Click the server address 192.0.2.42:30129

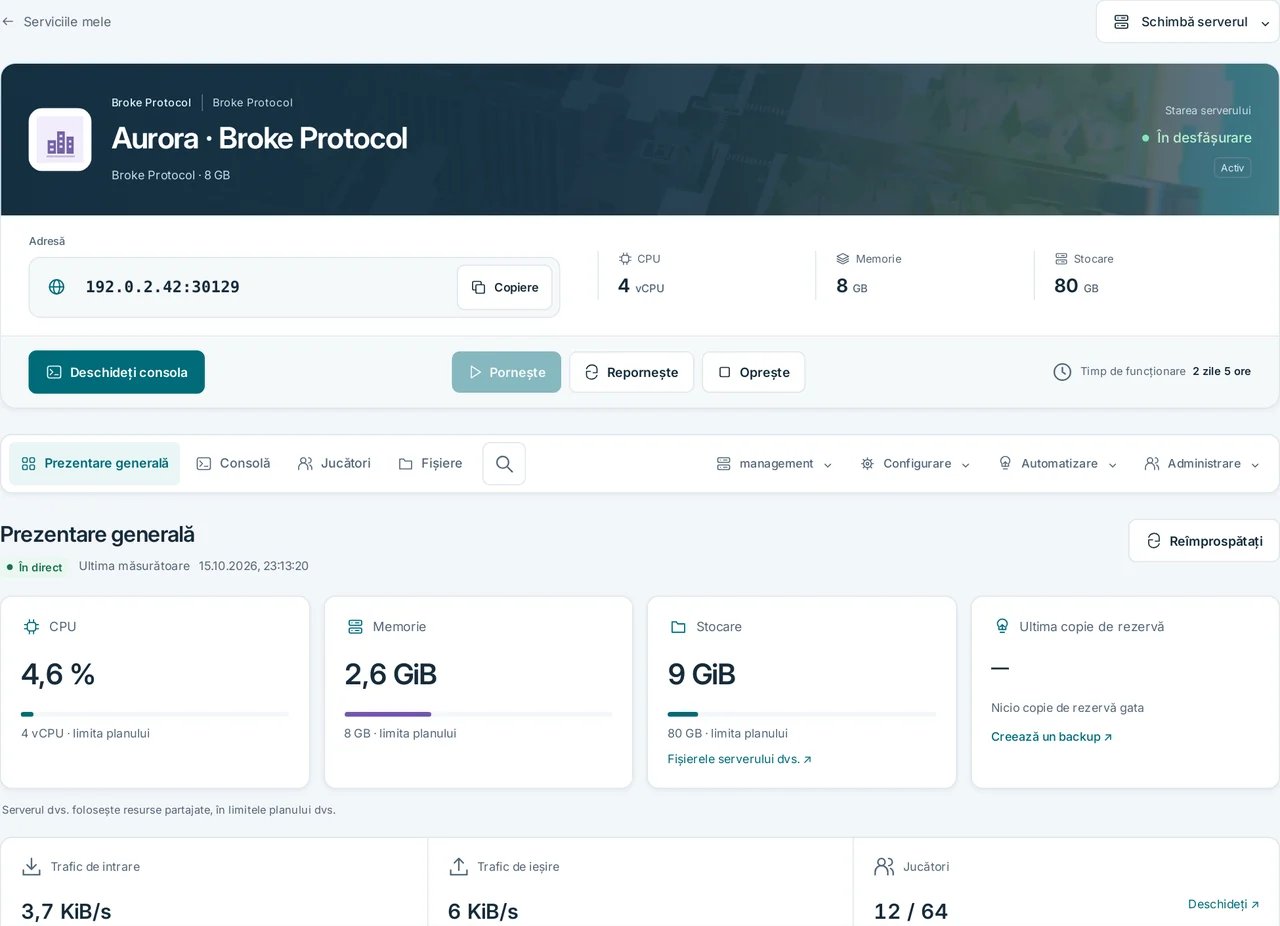[x=162, y=287]
